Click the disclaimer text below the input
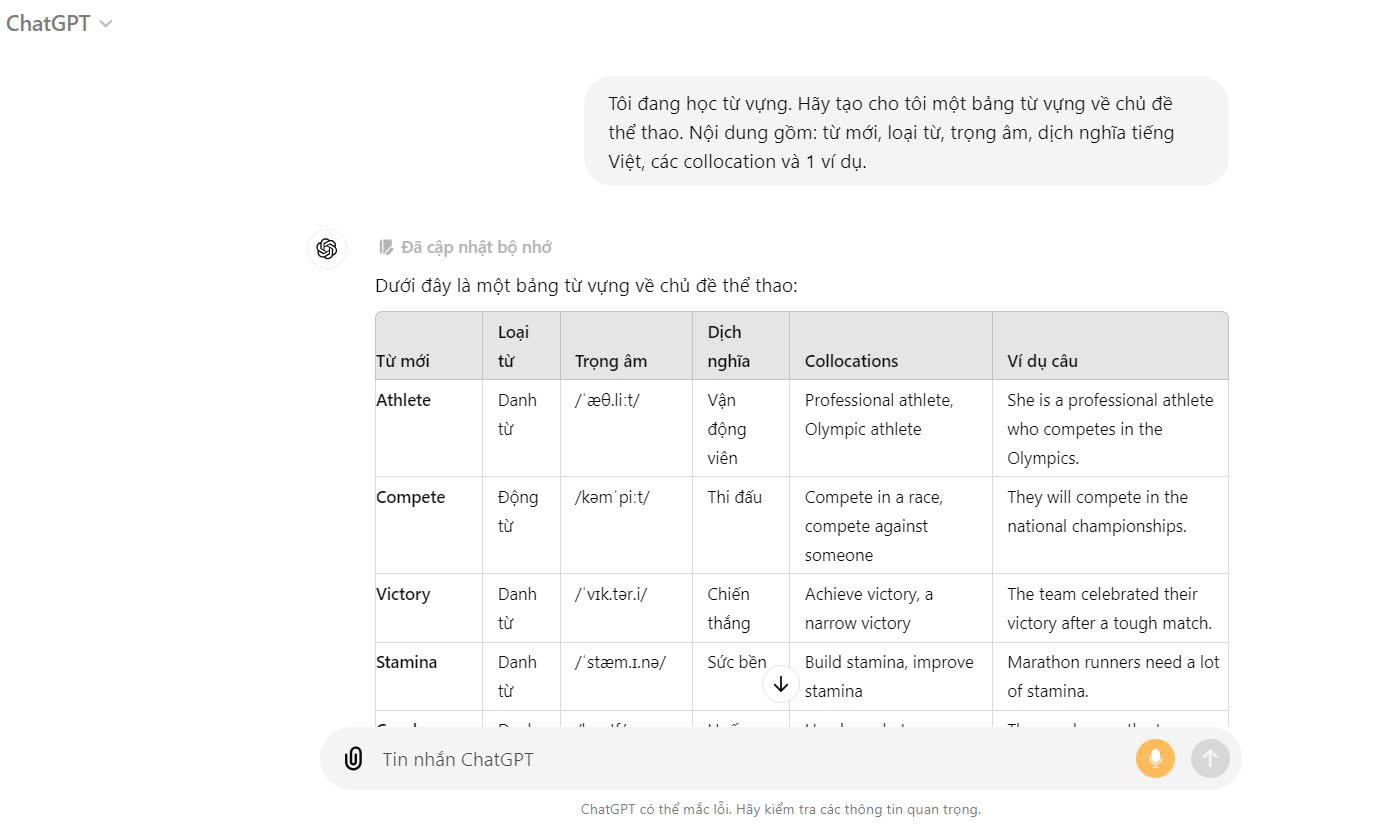 click(780, 809)
